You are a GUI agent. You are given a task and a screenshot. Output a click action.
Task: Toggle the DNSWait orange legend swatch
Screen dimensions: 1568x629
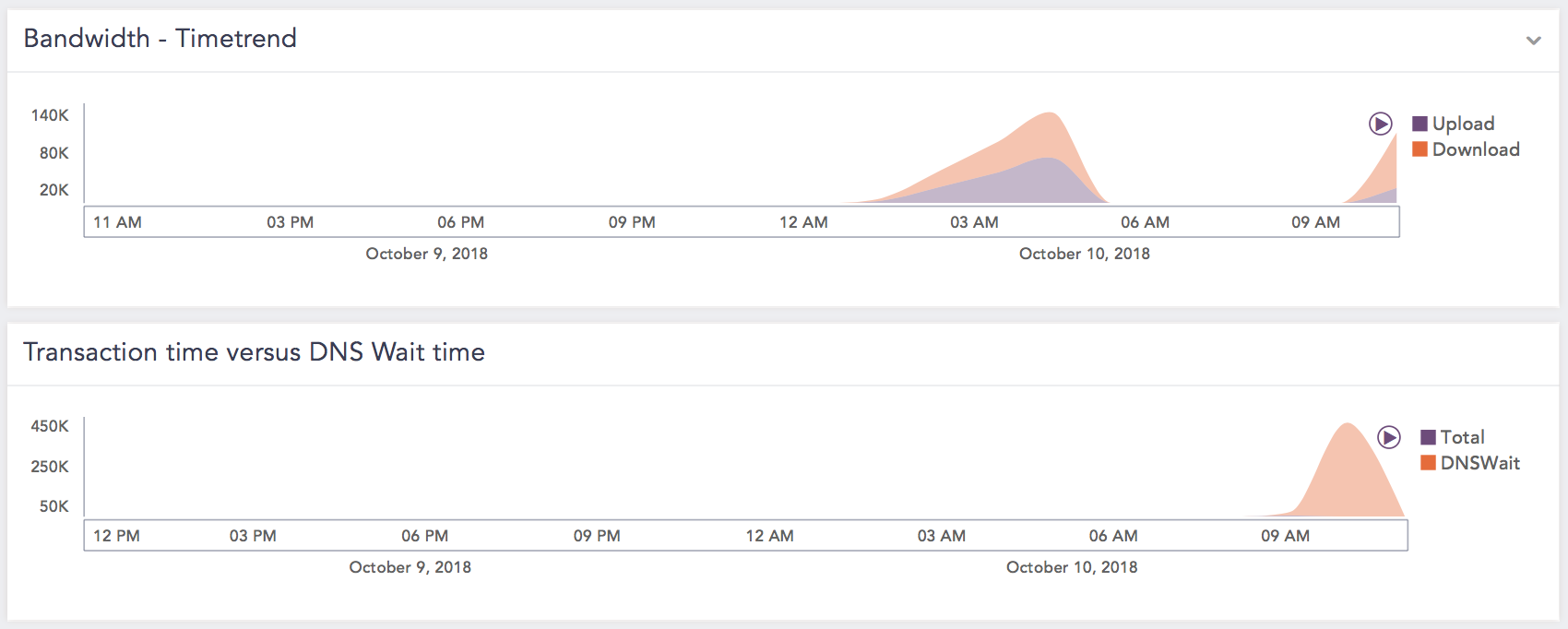pos(1429,463)
